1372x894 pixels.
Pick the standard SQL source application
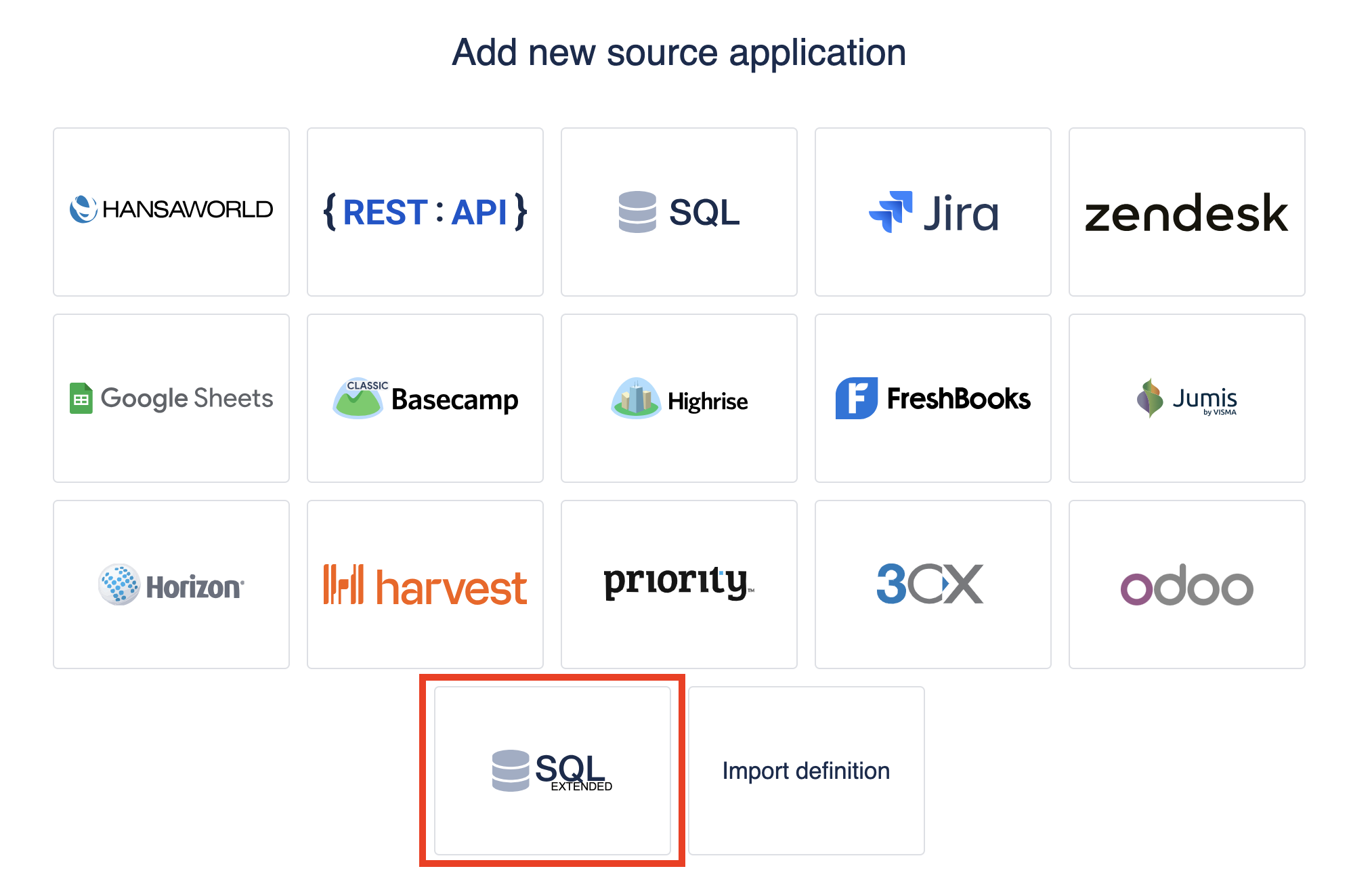(679, 211)
